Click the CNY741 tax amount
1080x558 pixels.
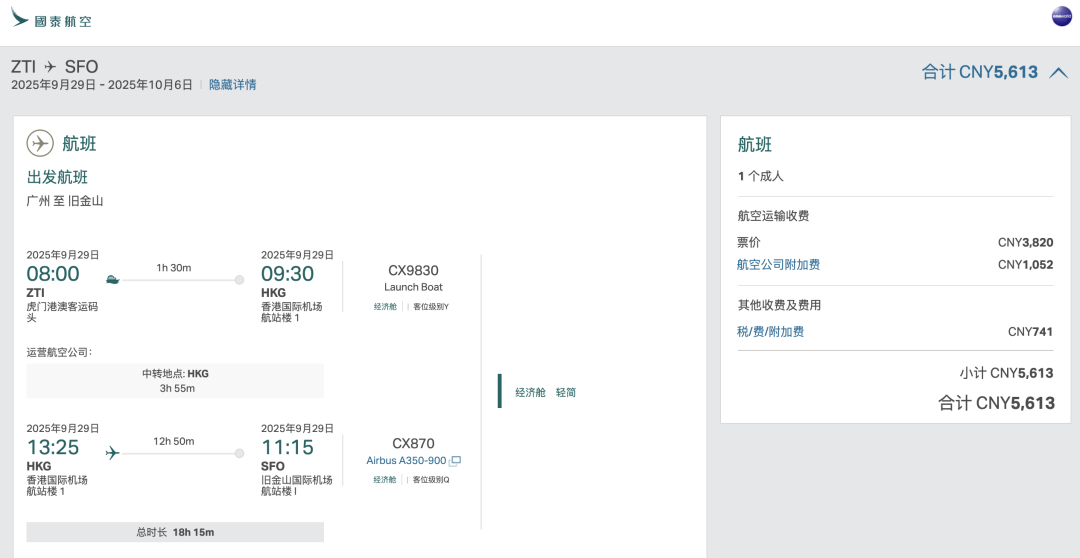[1030, 331]
